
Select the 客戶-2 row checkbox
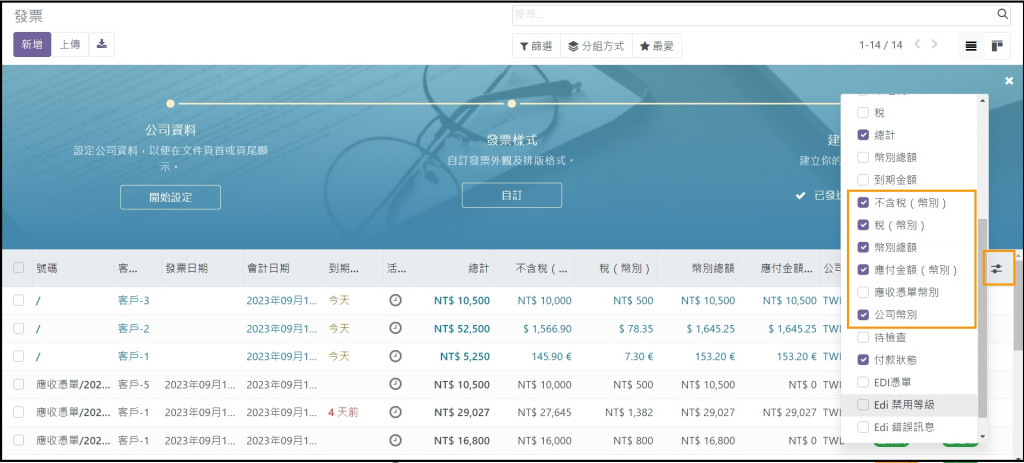tap(18, 328)
